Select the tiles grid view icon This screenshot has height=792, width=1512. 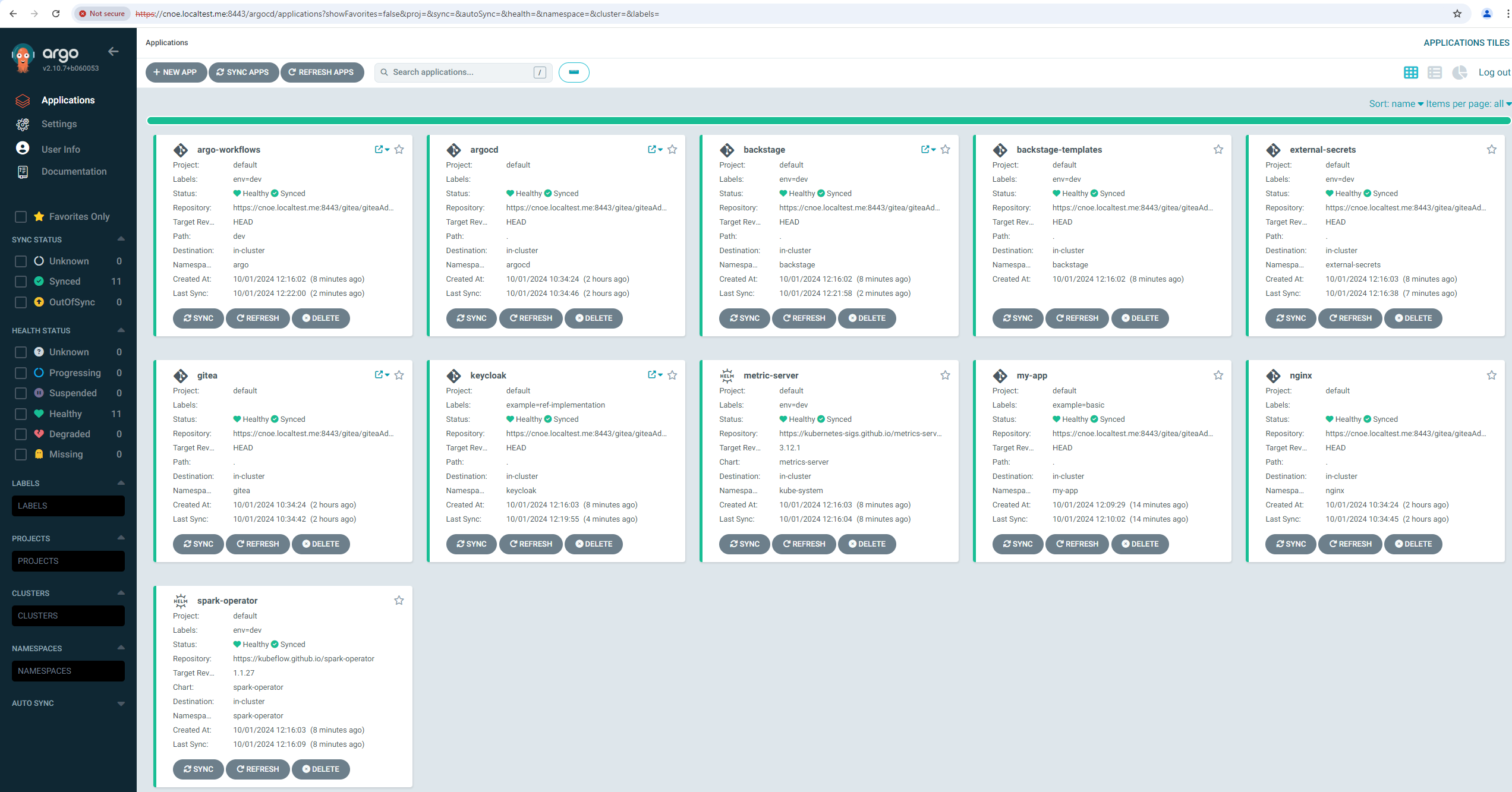1410,72
